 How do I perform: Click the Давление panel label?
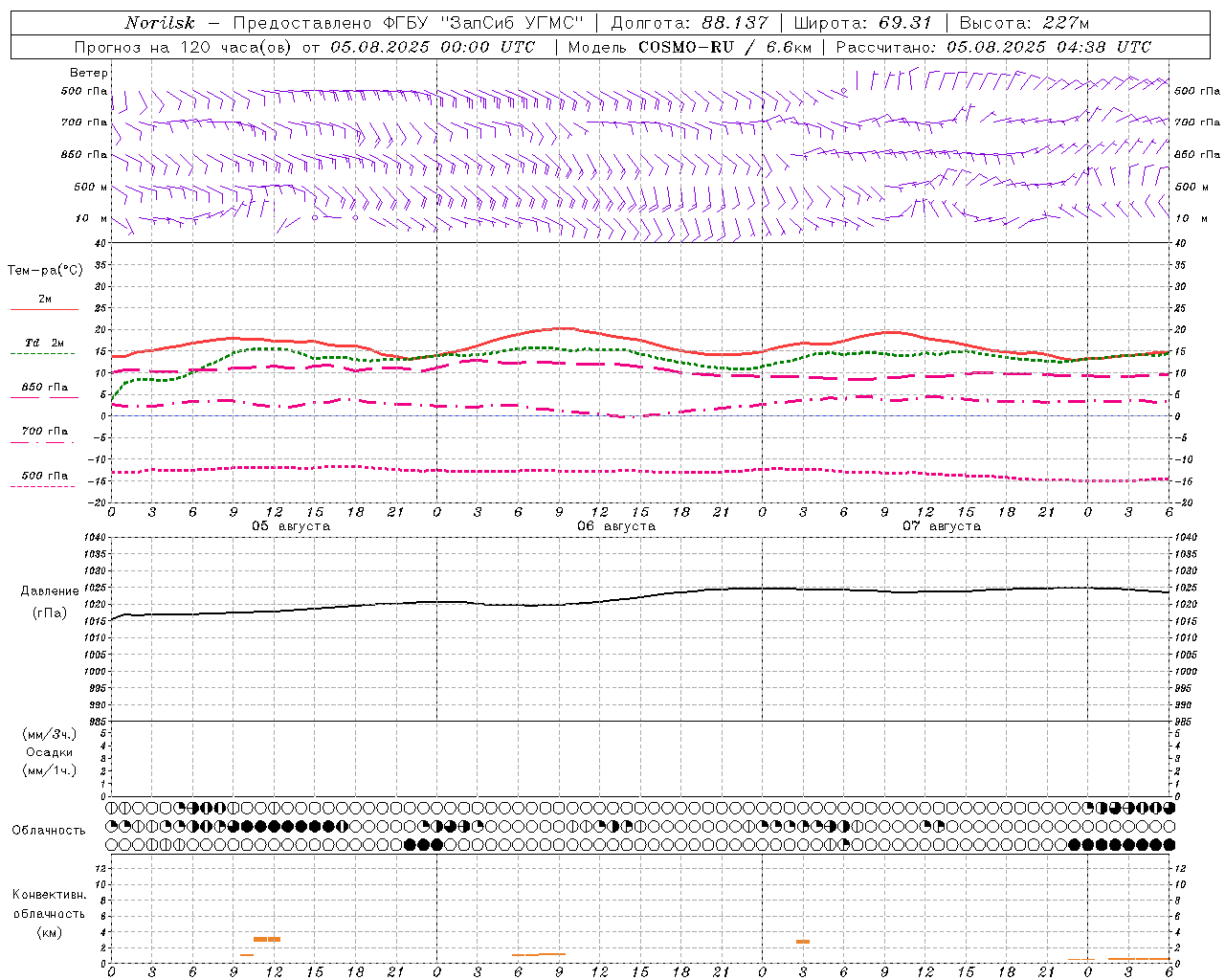click(x=50, y=591)
